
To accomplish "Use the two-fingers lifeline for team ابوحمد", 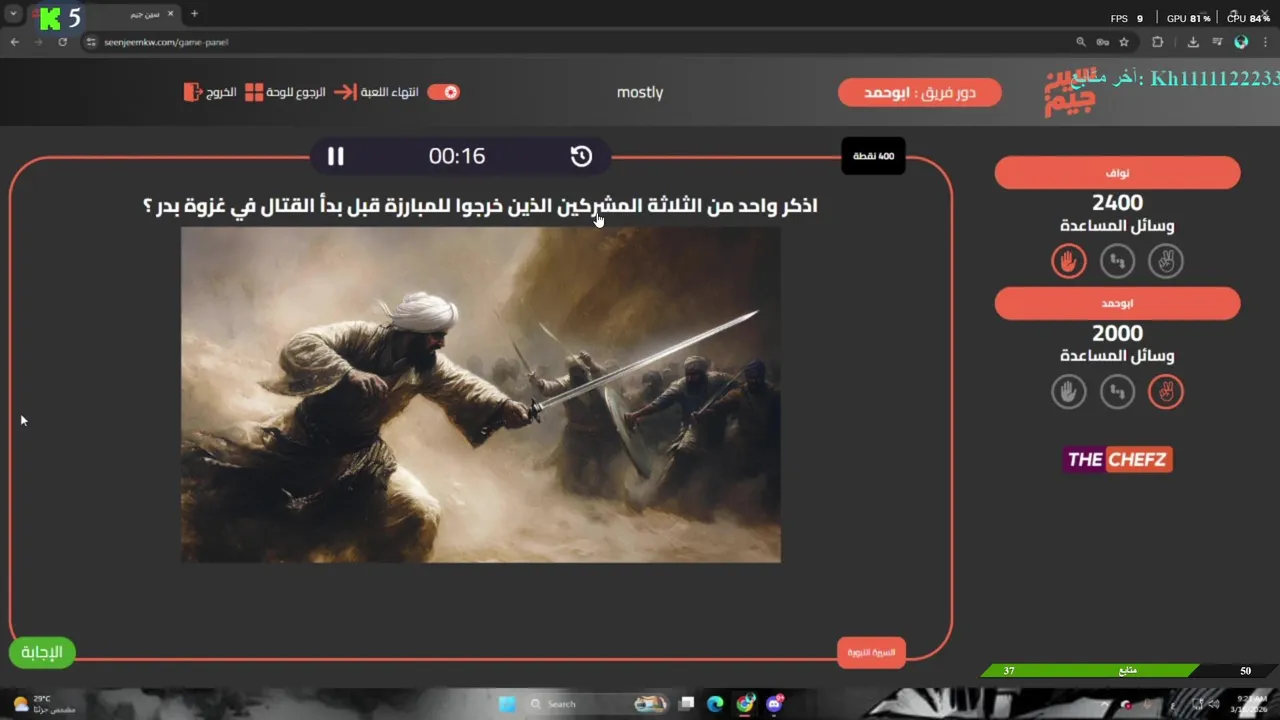I will pos(1166,392).
